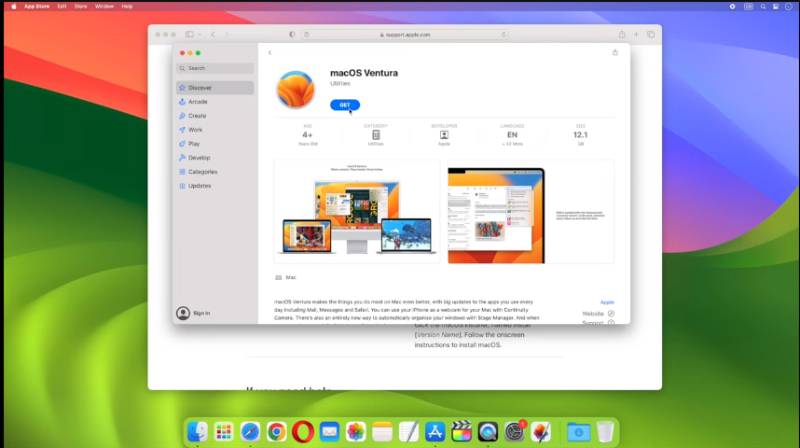The height and width of the screenshot is (448, 800).
Task: Open the Edit menu in menu bar
Action: [62, 6]
